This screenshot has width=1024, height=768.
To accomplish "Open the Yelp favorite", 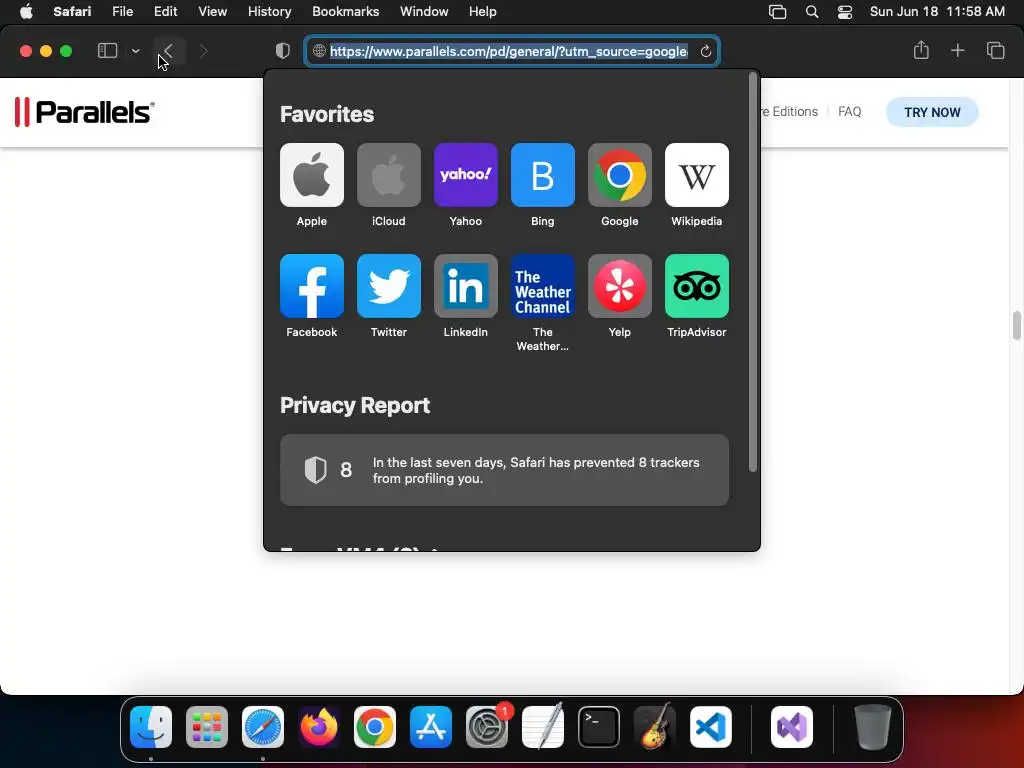I will [620, 286].
